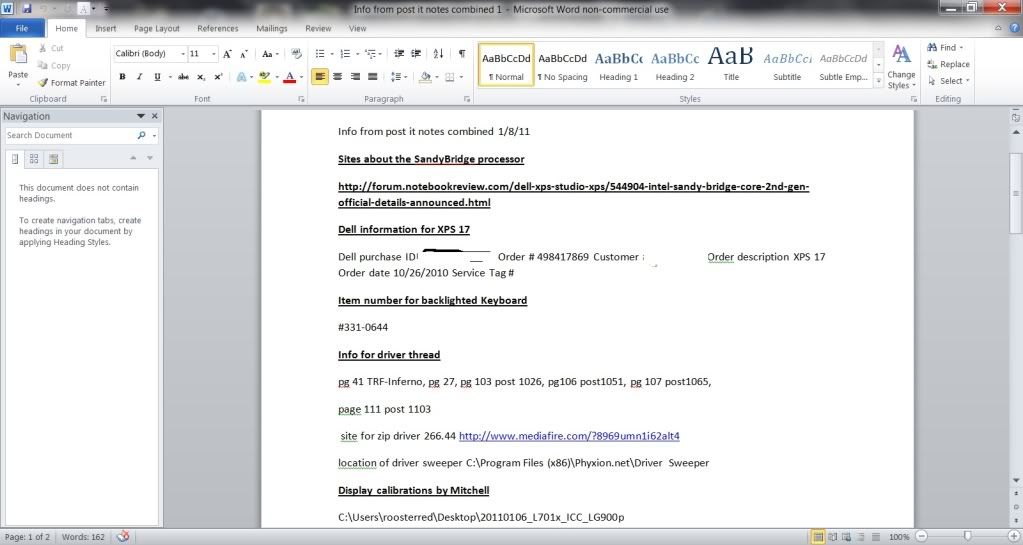1023x545 pixels.
Task: Decrease paragraph indent
Action: pyautogui.click(x=399, y=54)
